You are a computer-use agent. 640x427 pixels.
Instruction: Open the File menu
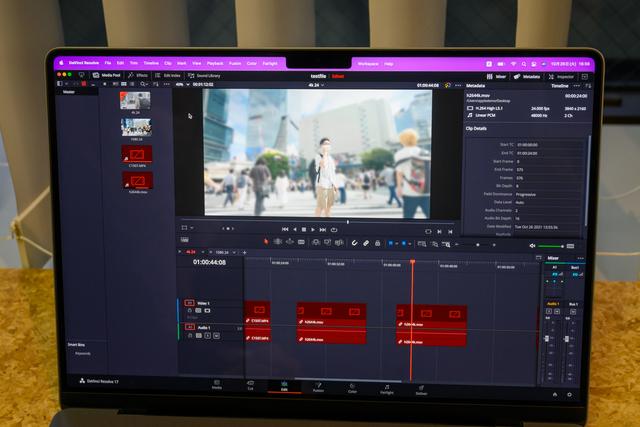[108, 63]
